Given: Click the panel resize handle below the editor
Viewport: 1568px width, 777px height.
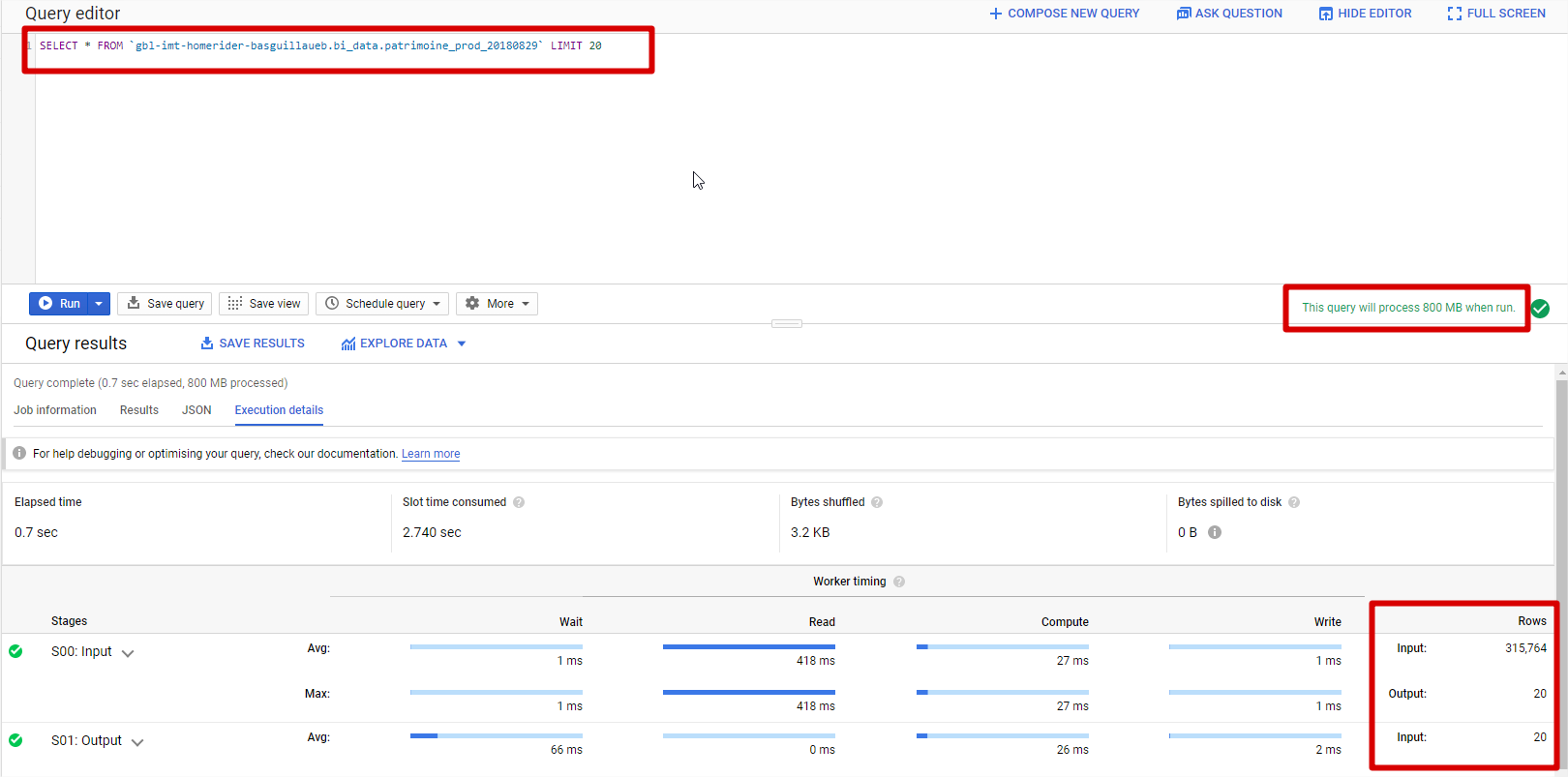Looking at the screenshot, I should pyautogui.click(x=787, y=323).
